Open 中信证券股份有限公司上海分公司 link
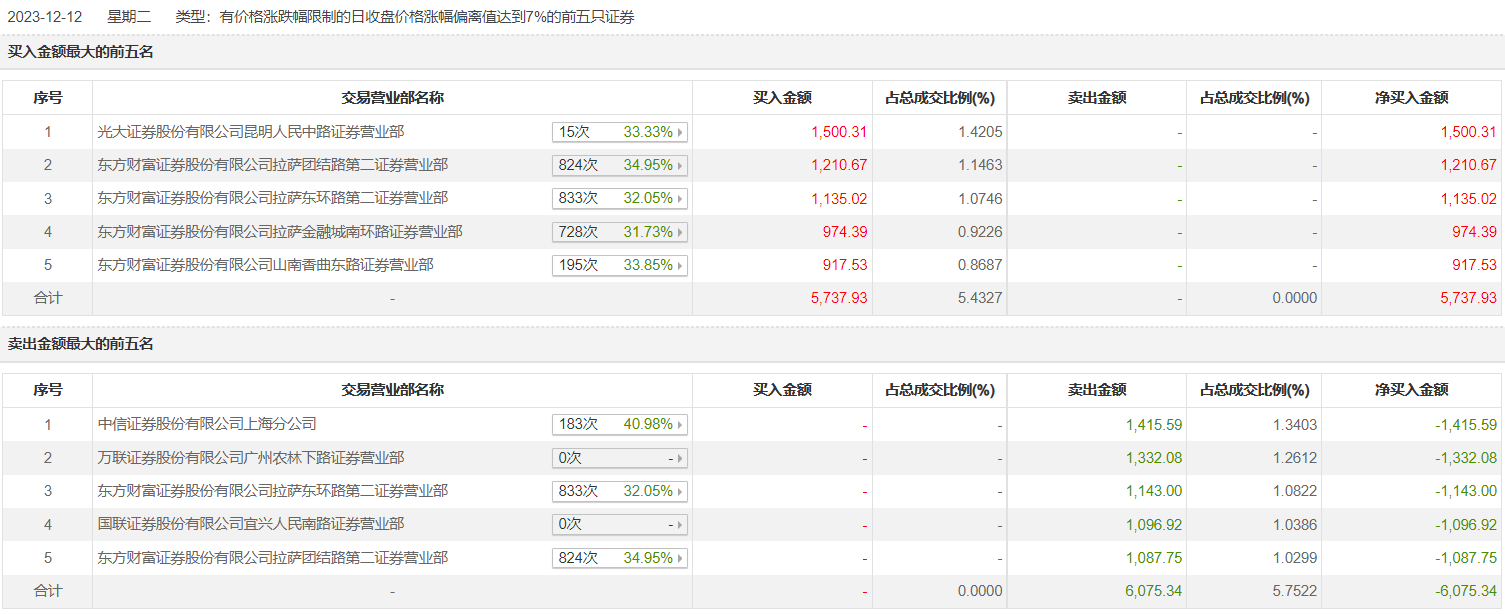Screen dimensions: 1505x614 207,425
